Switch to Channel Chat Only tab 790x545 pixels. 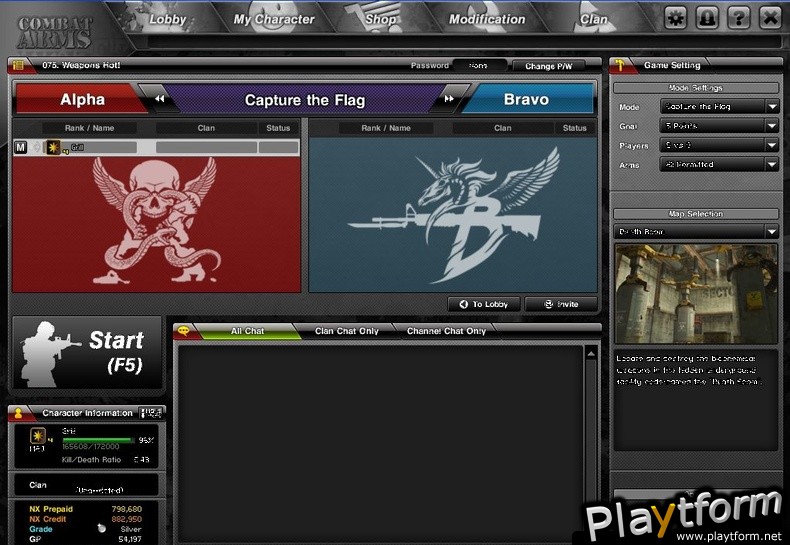click(446, 331)
